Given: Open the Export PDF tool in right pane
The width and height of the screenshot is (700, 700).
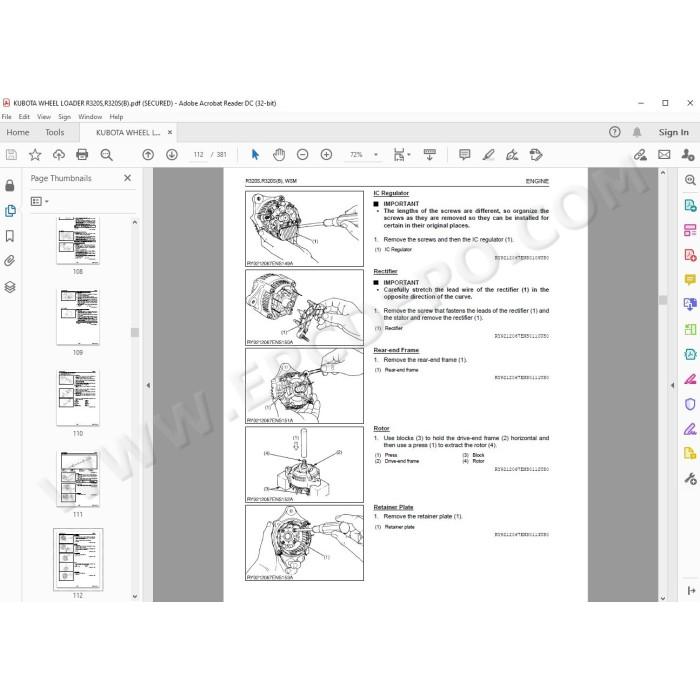Looking at the screenshot, I should click(x=690, y=205).
